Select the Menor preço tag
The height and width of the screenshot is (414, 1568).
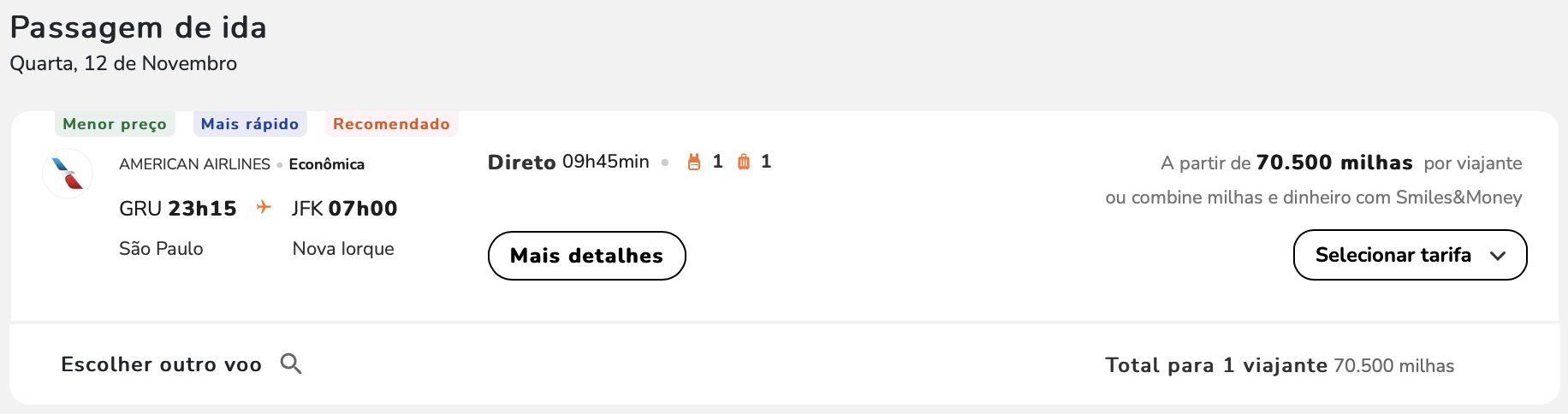click(115, 124)
